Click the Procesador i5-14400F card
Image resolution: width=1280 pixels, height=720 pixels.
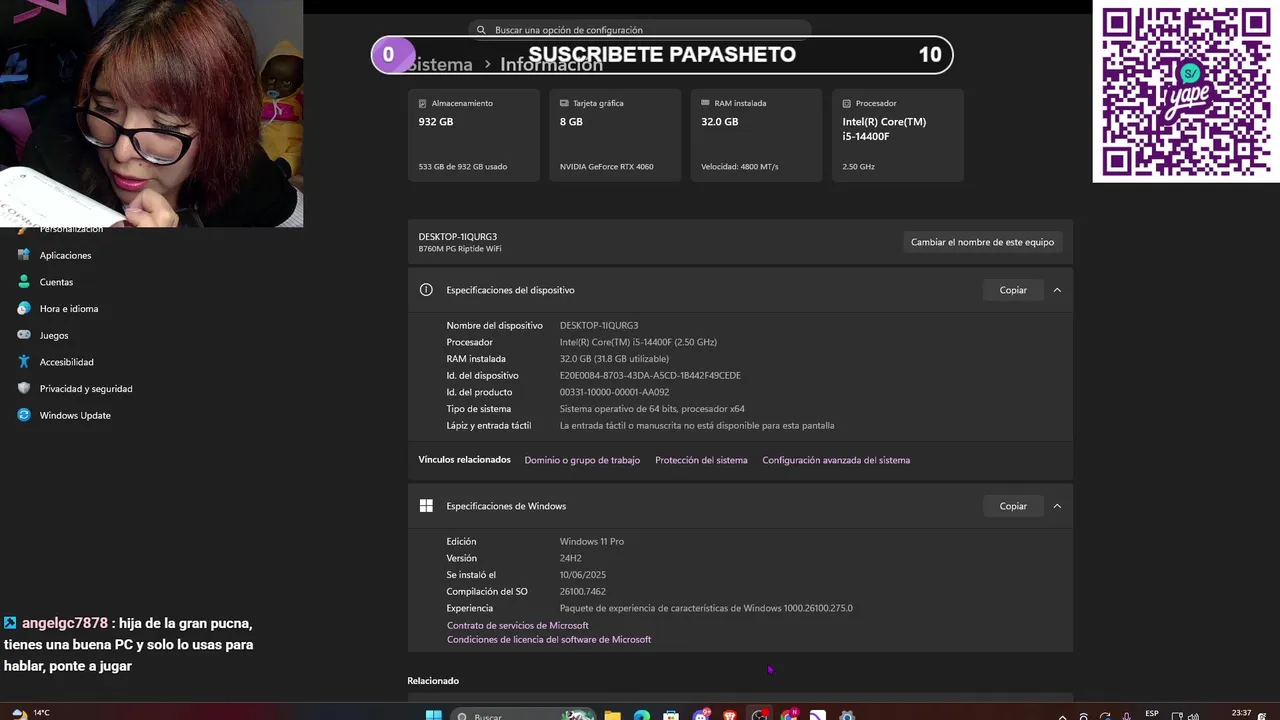point(898,135)
